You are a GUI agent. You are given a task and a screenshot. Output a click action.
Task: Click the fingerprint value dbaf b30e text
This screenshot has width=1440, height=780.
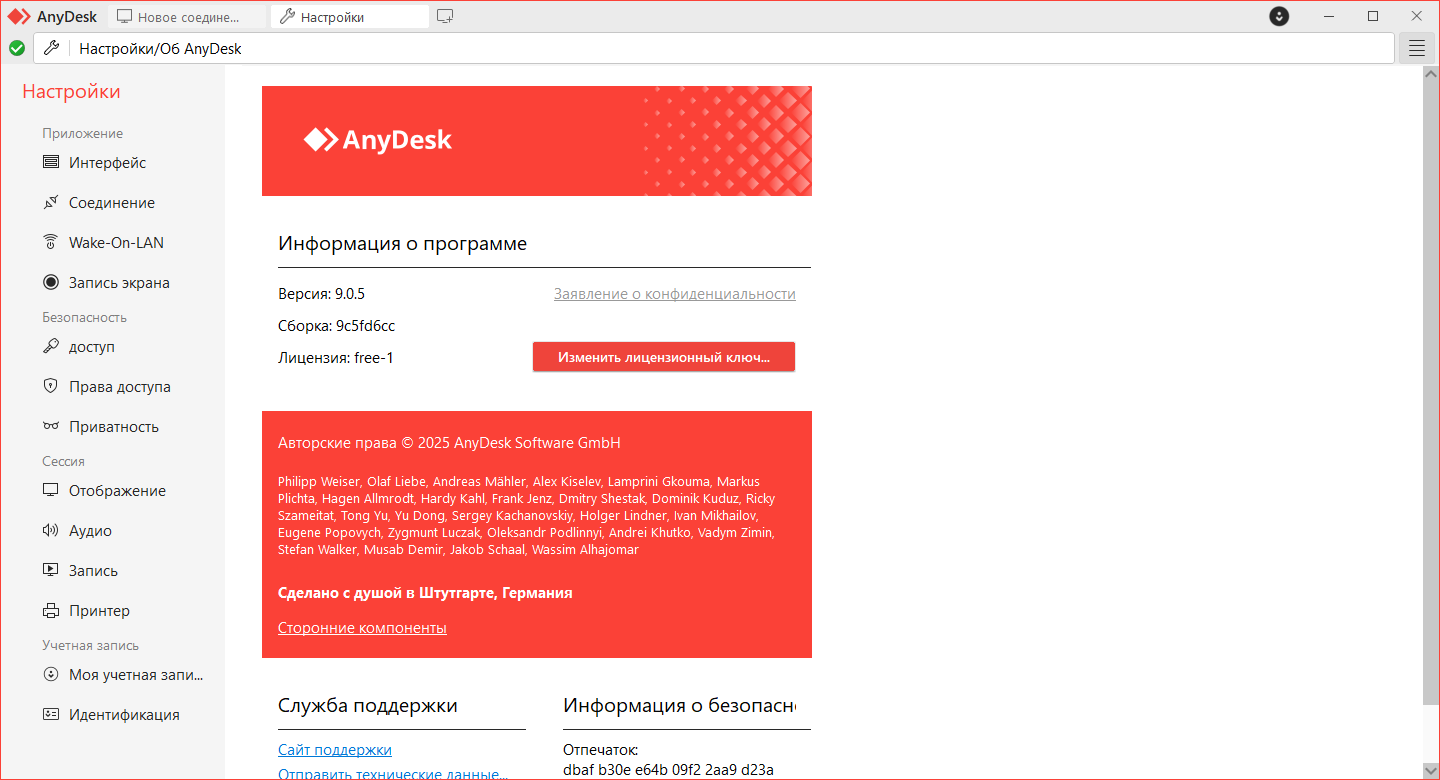coord(669,770)
